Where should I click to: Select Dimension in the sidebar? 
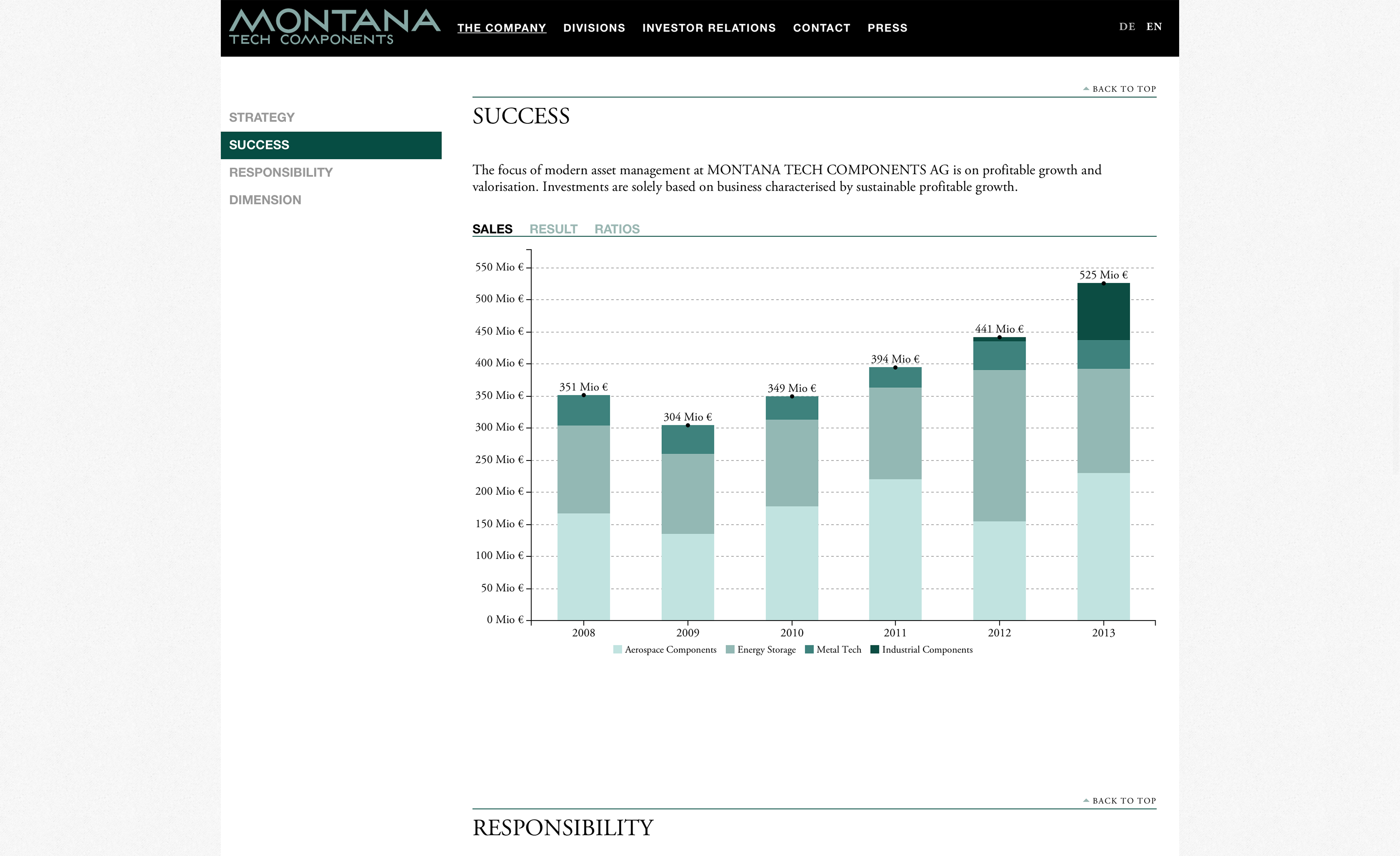pyautogui.click(x=265, y=200)
